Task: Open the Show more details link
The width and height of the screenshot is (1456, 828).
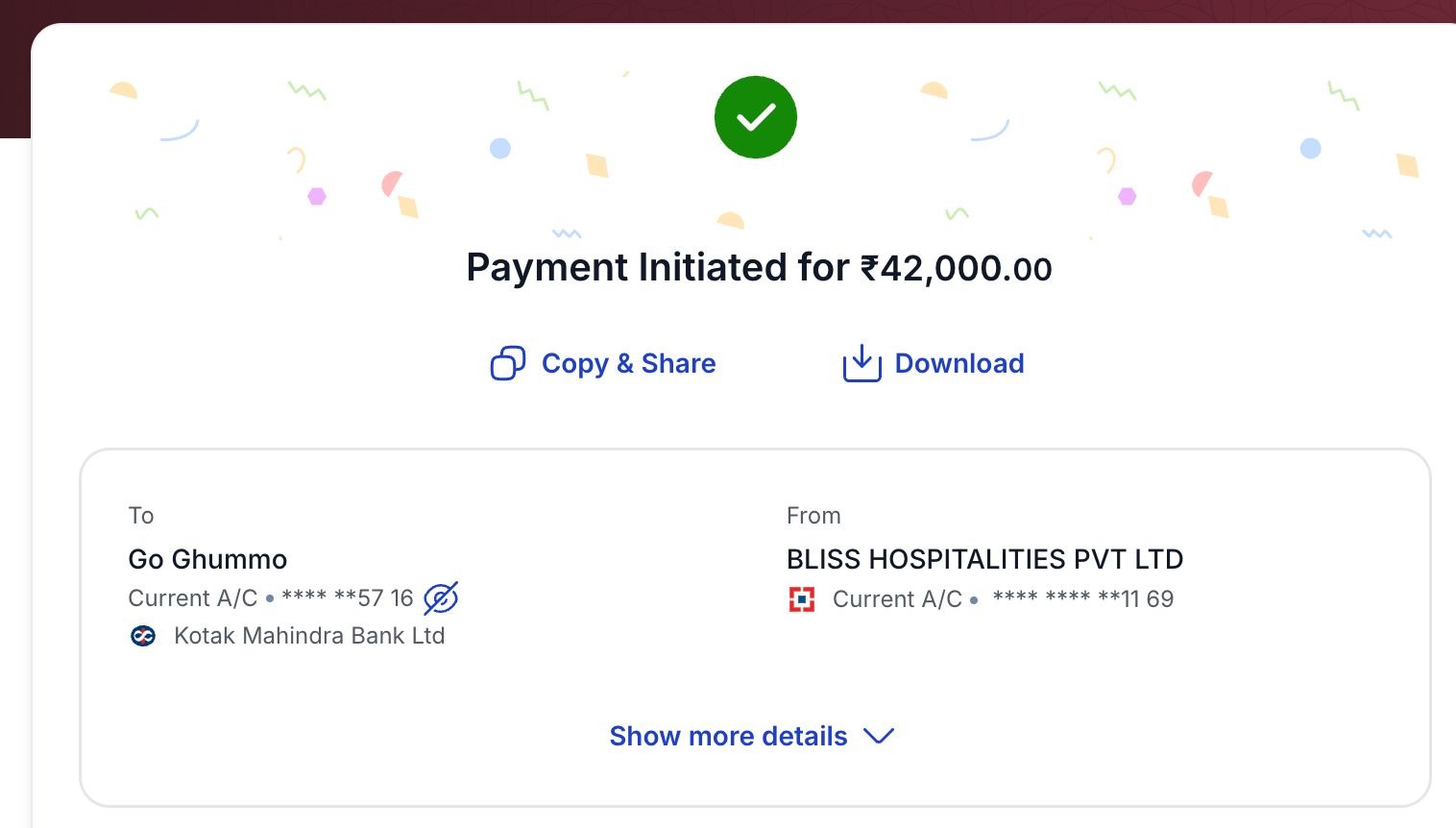Action: point(728,736)
